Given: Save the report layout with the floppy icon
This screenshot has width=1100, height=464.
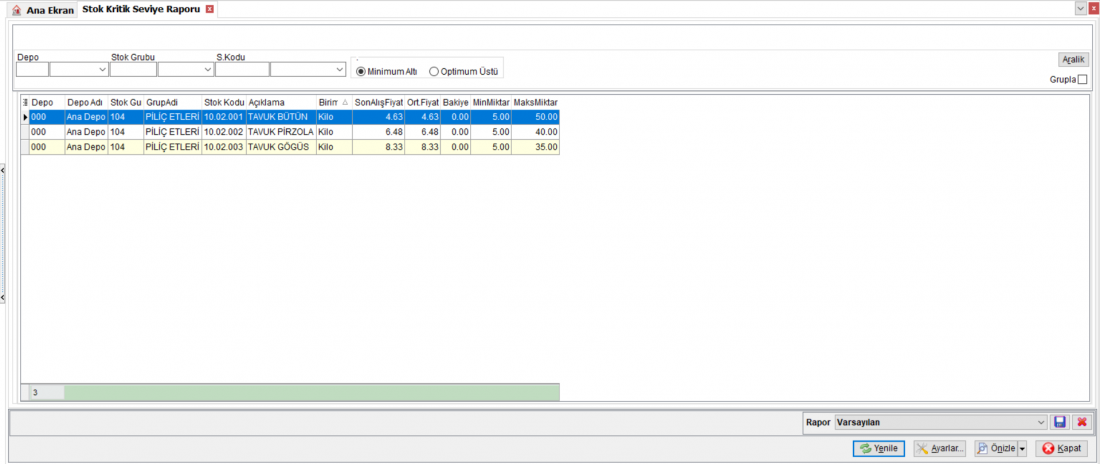Looking at the screenshot, I should click(1060, 422).
